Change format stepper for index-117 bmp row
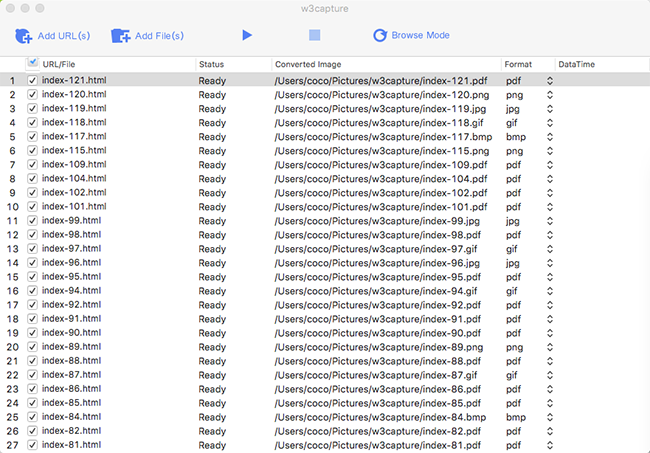This screenshot has height=453, width=650. [550, 137]
